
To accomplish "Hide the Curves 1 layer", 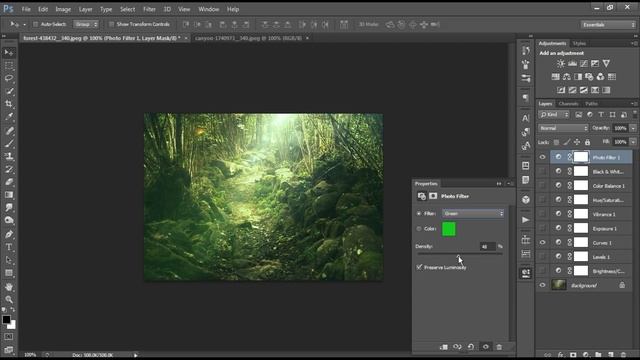I will tap(542, 242).
